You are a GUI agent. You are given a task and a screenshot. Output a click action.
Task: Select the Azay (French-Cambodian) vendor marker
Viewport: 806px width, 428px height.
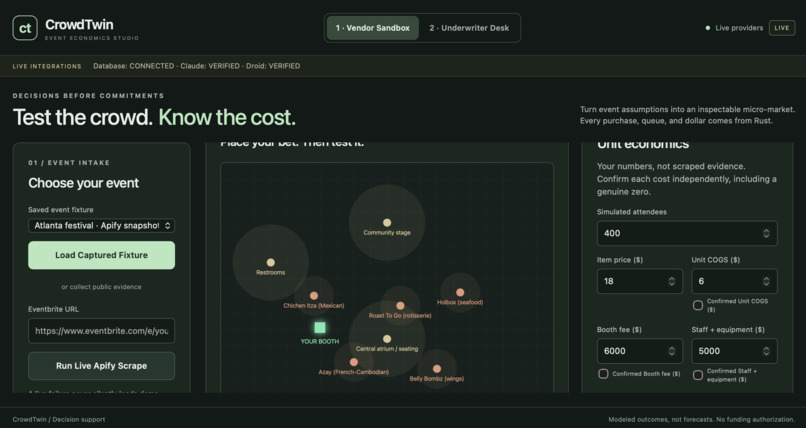(353, 362)
